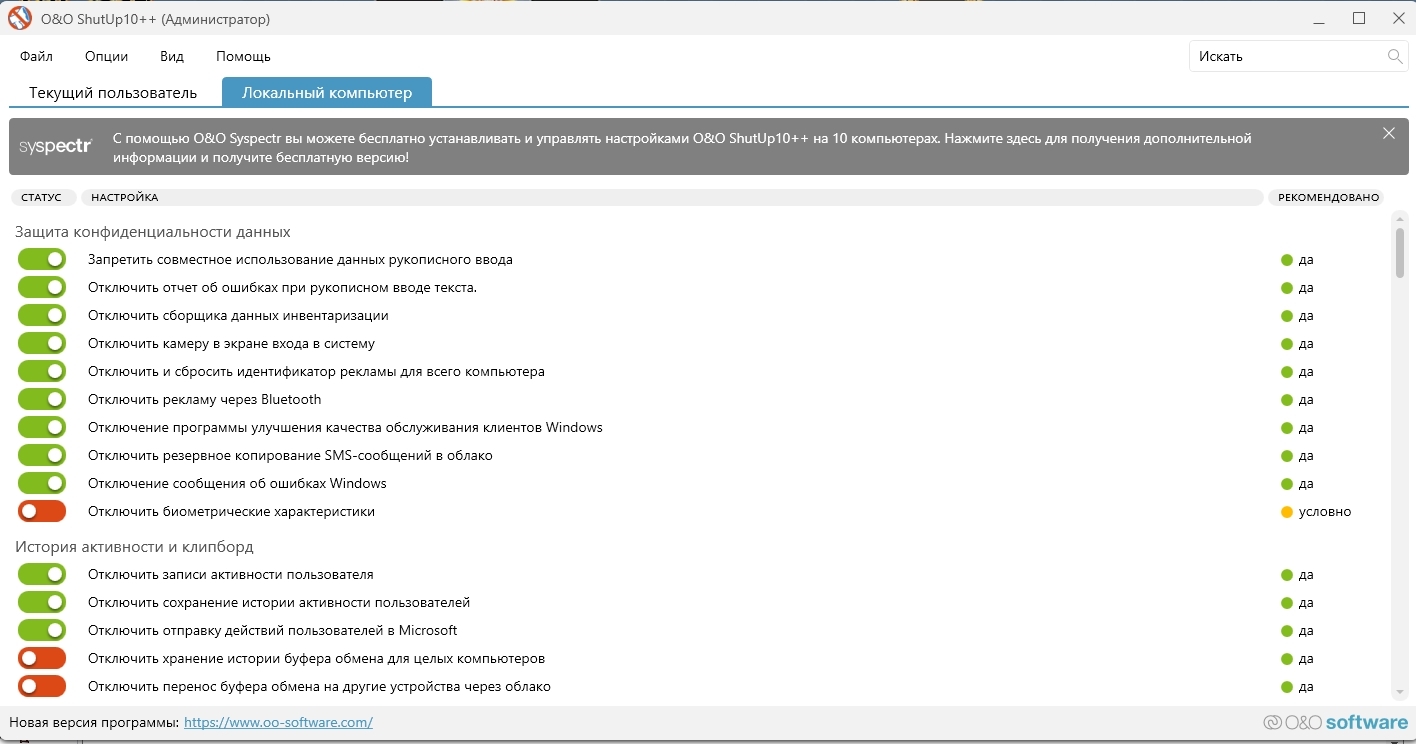Click yellow recommendation dot for biometric features

1287,512
